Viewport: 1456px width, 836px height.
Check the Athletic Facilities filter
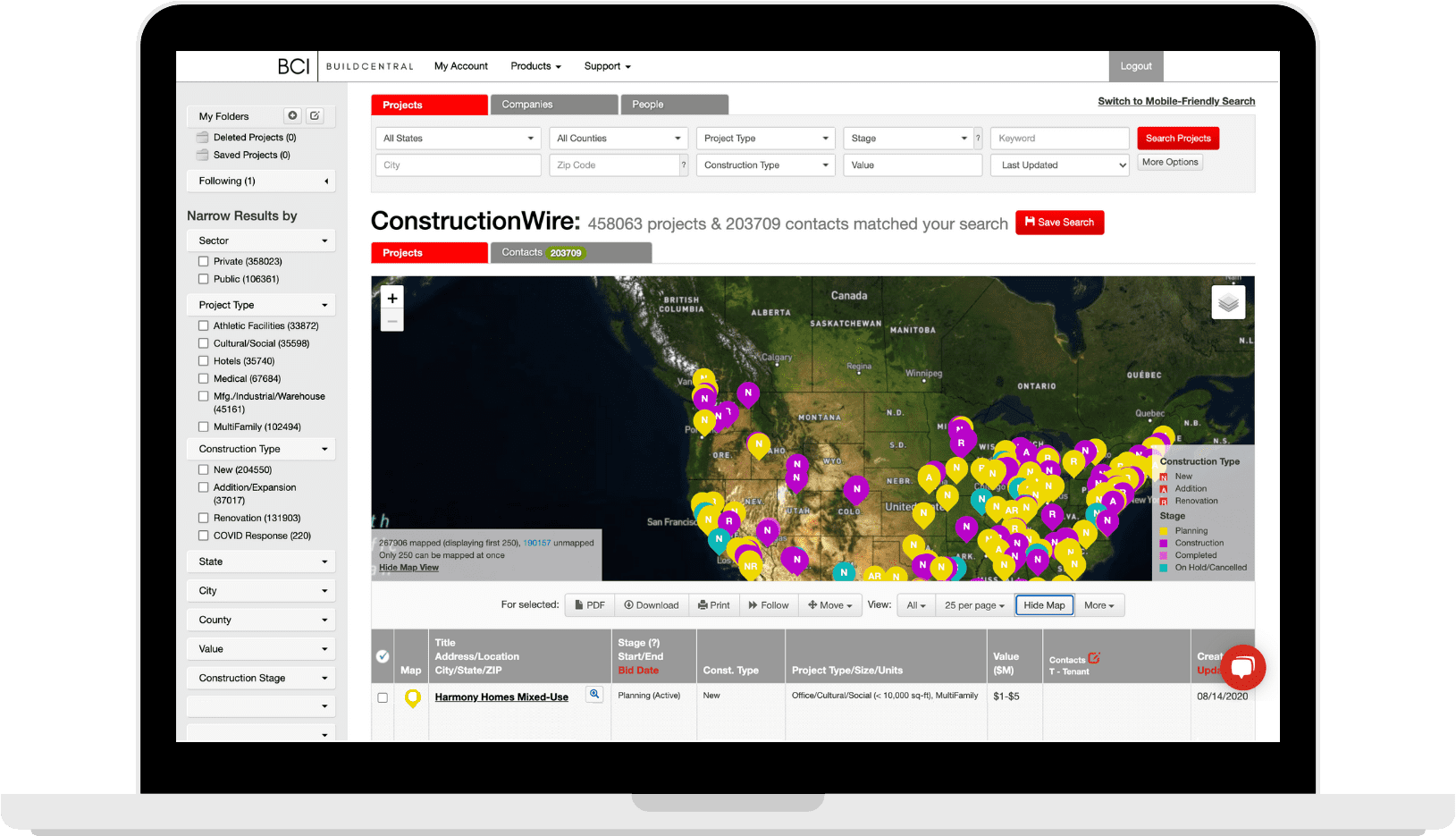(203, 325)
